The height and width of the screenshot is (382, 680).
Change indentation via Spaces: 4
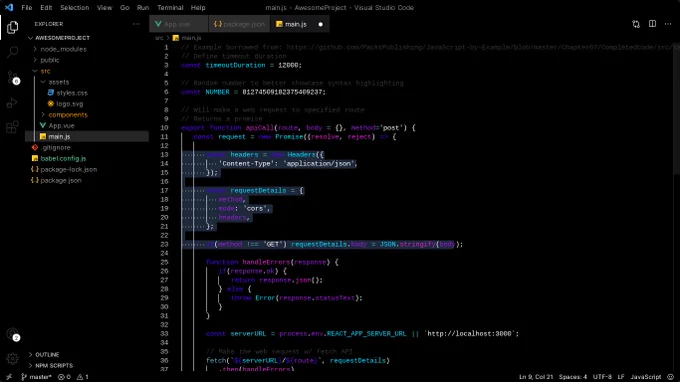[x=572, y=377]
